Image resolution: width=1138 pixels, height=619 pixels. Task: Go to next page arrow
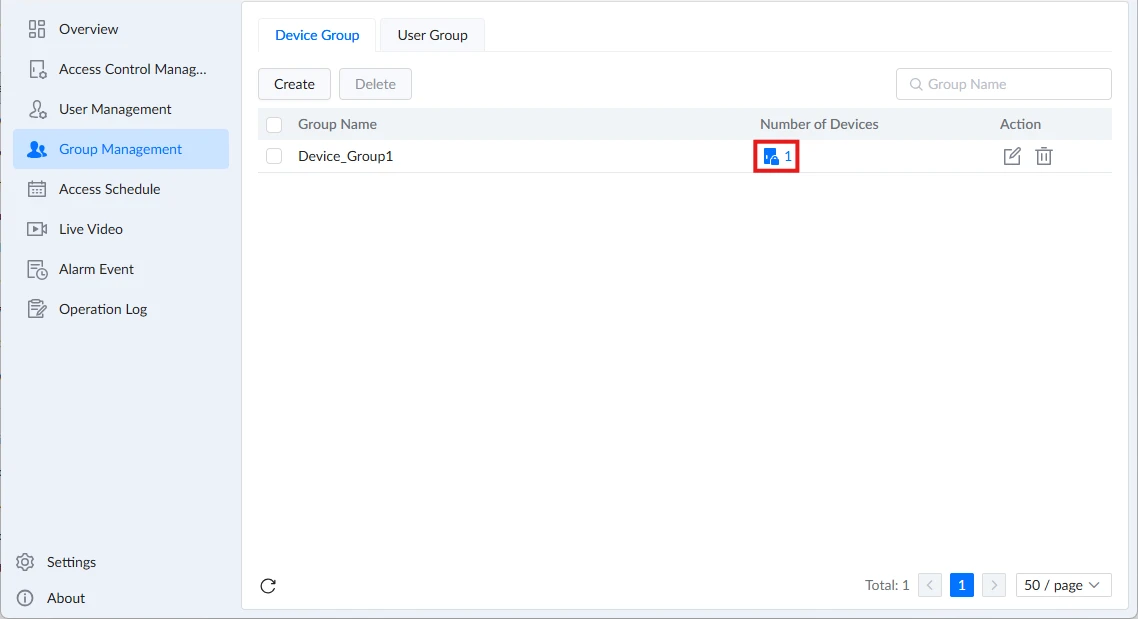[x=994, y=585]
